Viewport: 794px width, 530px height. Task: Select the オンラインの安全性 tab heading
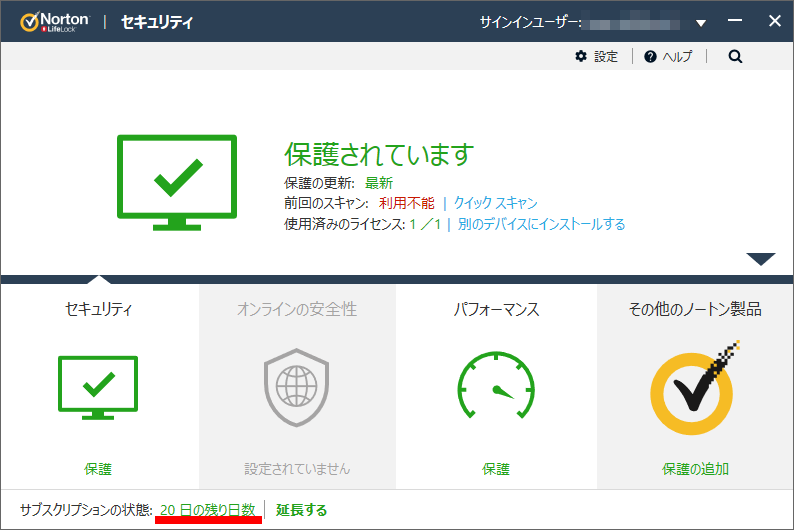point(297,309)
